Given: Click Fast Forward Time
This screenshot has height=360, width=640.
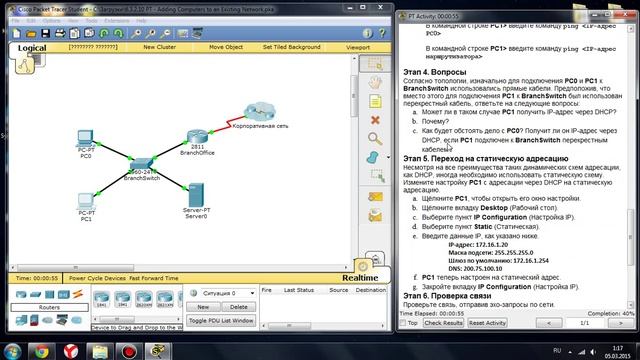Looking at the screenshot, I should click(154, 278).
